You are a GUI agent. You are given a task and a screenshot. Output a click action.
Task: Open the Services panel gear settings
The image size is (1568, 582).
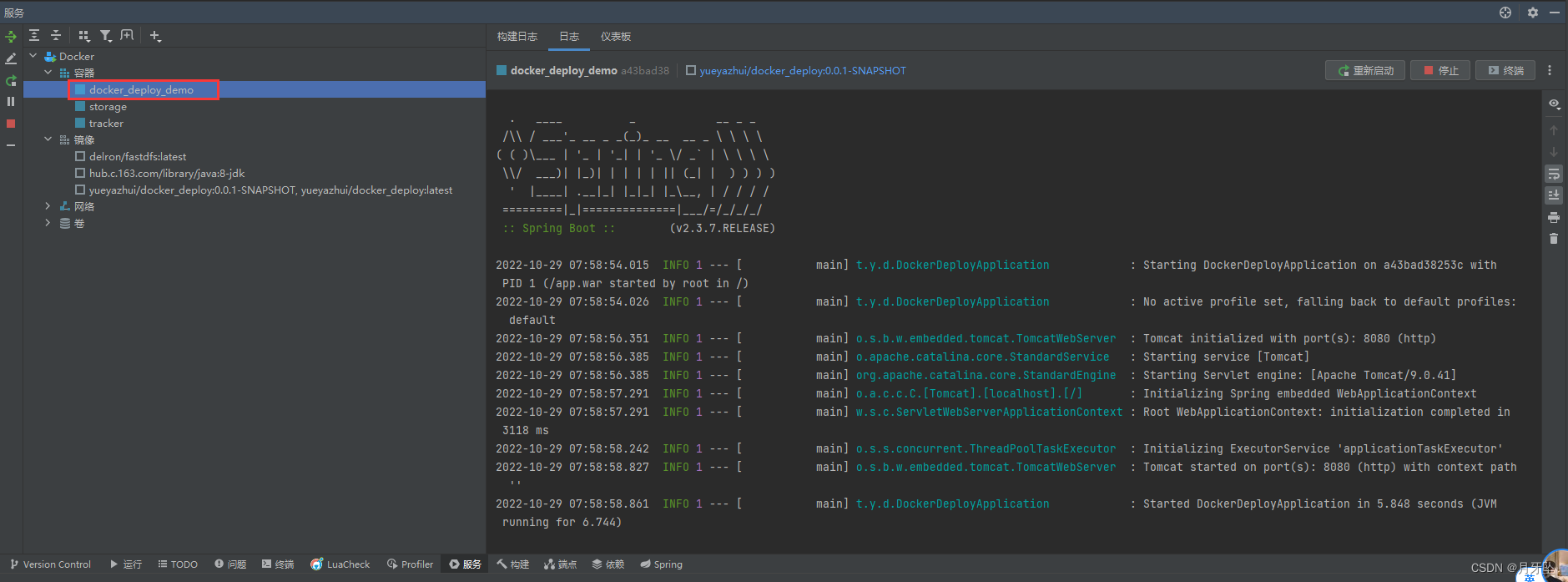pyautogui.click(x=1533, y=13)
